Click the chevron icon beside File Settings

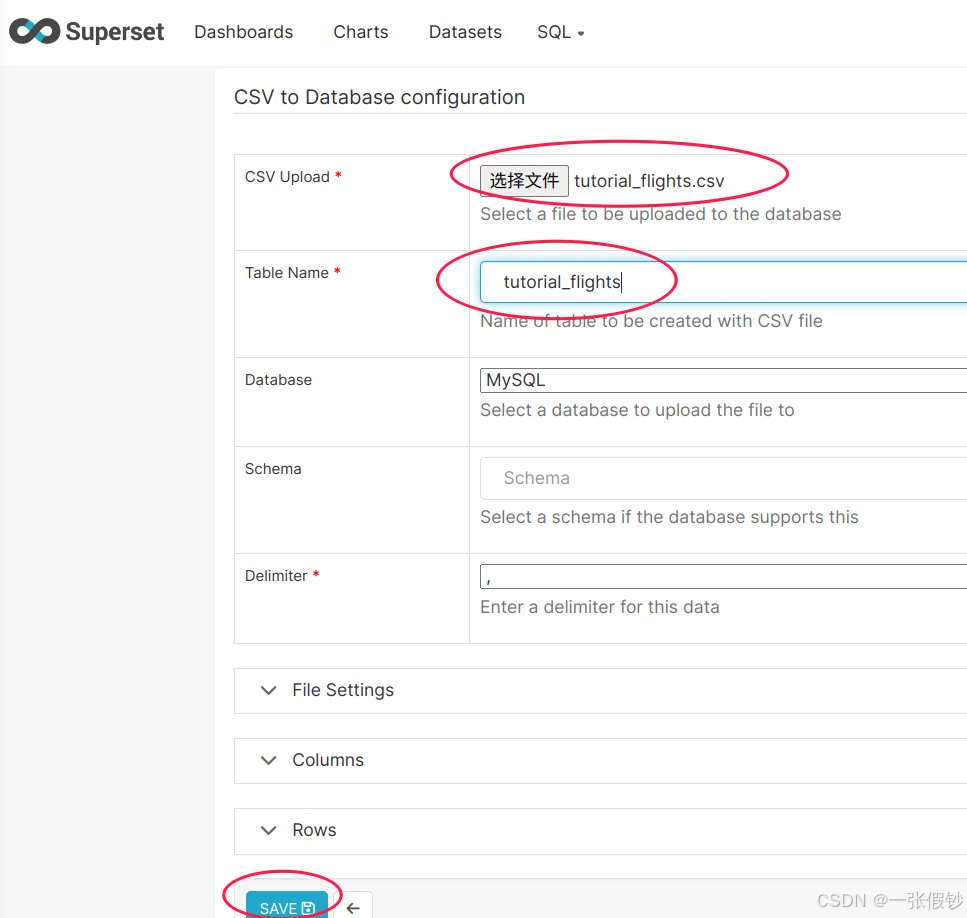268,690
